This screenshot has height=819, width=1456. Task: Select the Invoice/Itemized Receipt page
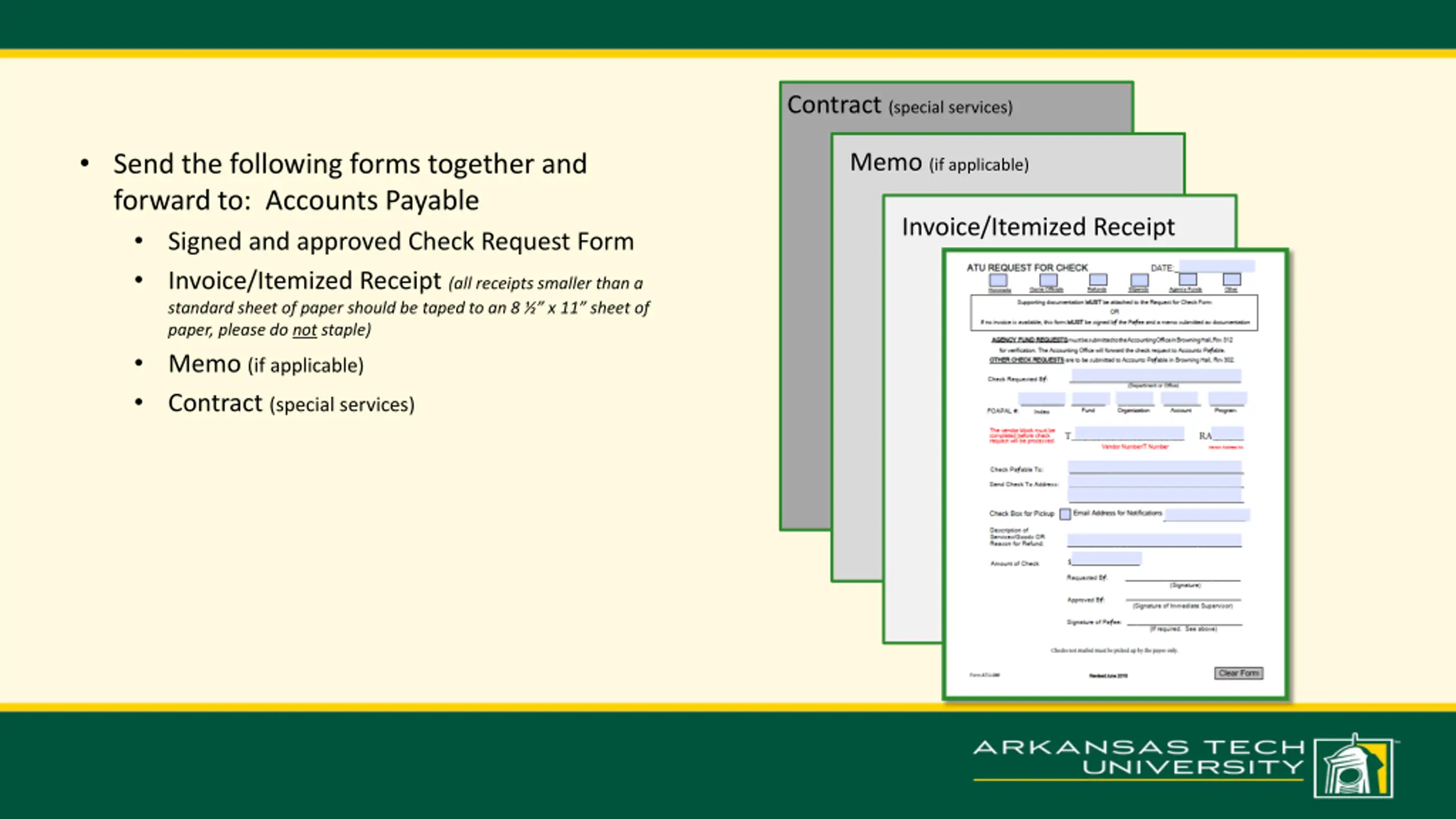(x=1038, y=226)
